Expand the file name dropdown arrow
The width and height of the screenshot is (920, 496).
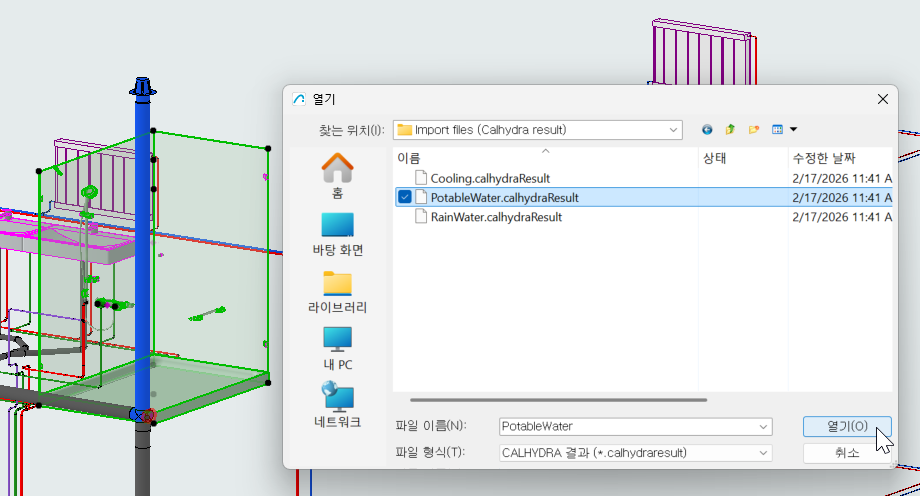pyautogui.click(x=763, y=426)
